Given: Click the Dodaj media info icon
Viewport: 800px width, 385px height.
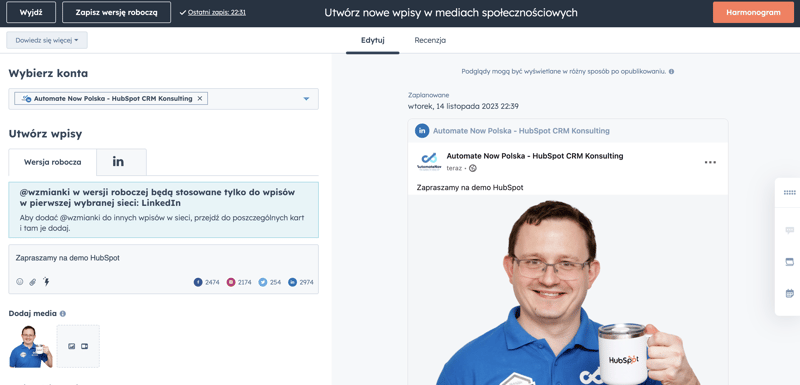Looking at the screenshot, I should click(x=63, y=314).
